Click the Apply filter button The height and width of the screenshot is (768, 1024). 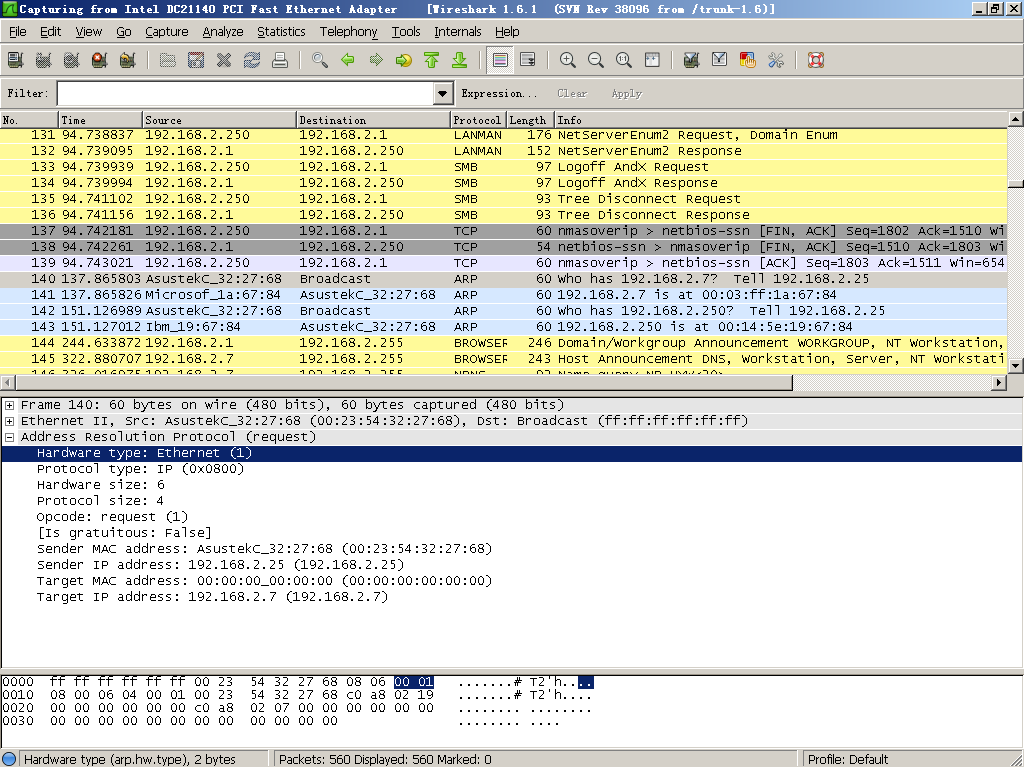[x=626, y=93]
